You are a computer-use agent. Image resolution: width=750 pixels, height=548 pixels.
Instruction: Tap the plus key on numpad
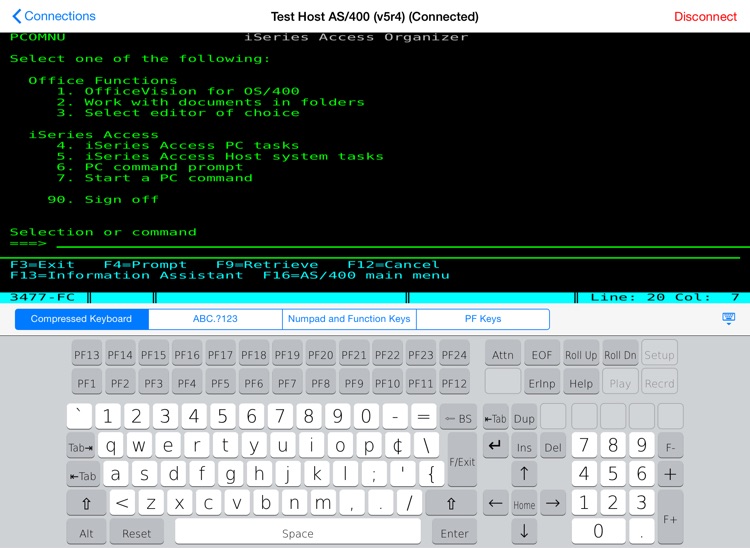click(x=670, y=474)
